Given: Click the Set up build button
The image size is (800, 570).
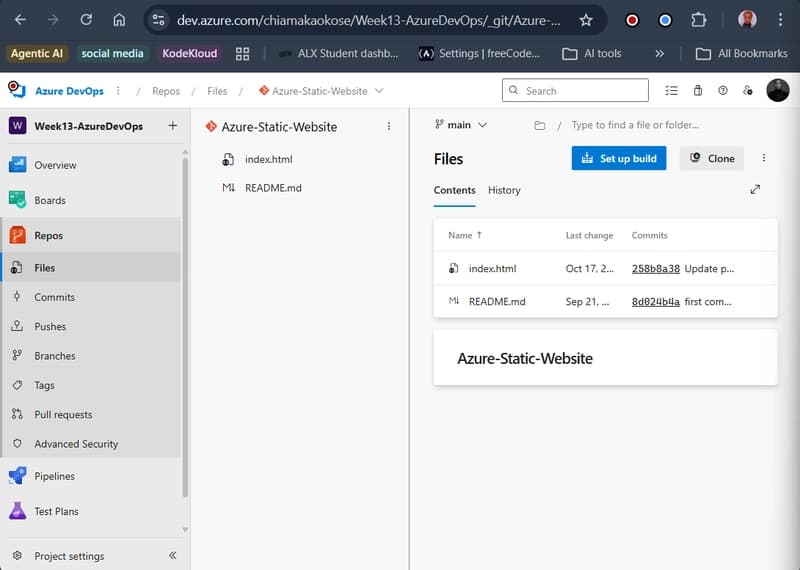Looking at the screenshot, I should [x=618, y=158].
